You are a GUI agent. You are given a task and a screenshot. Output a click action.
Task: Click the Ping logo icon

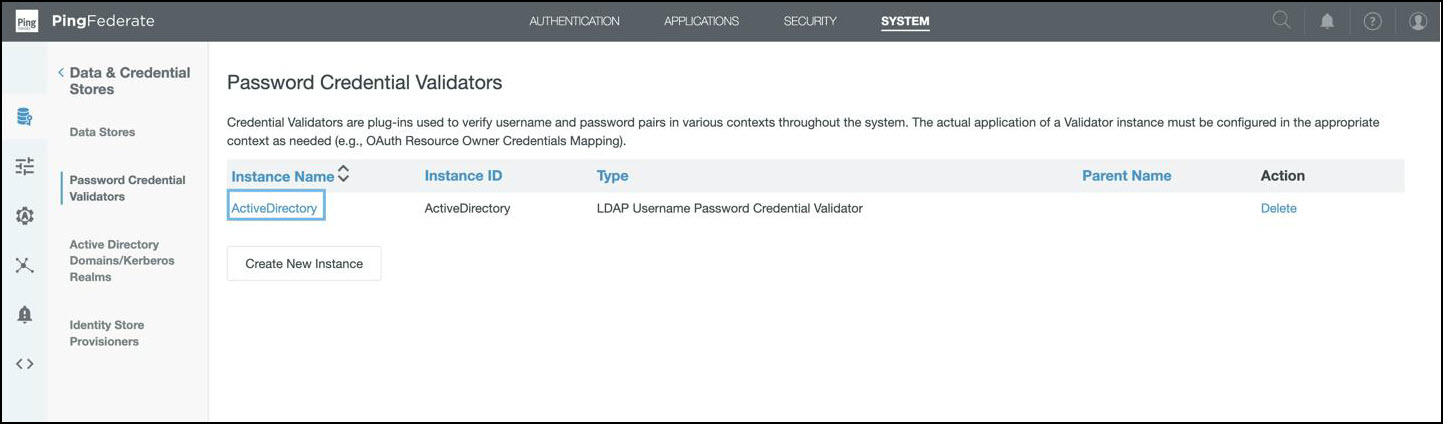point(27,21)
